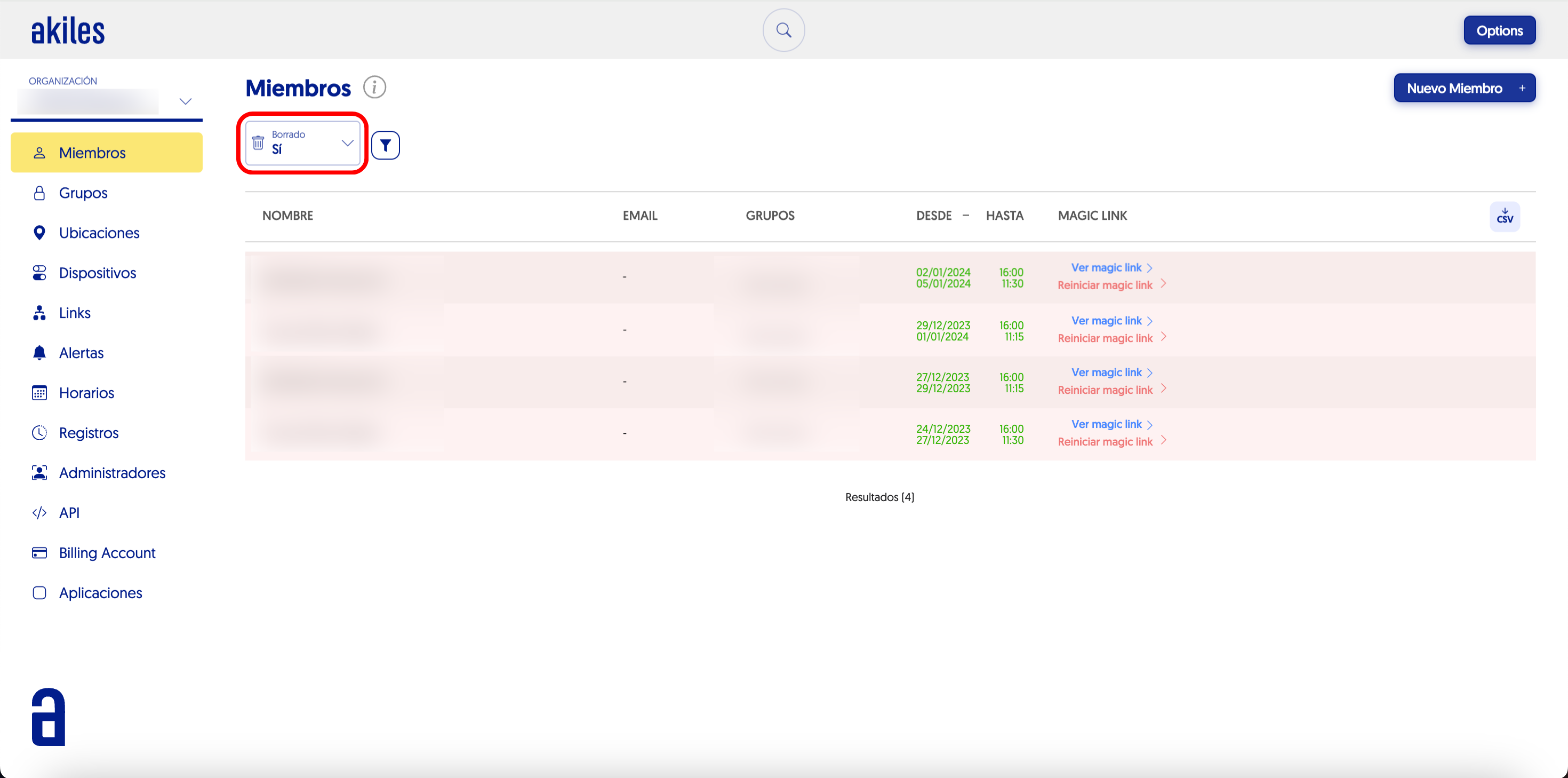Click the magnifier search icon
This screenshot has height=778, width=1568.
pos(783,30)
